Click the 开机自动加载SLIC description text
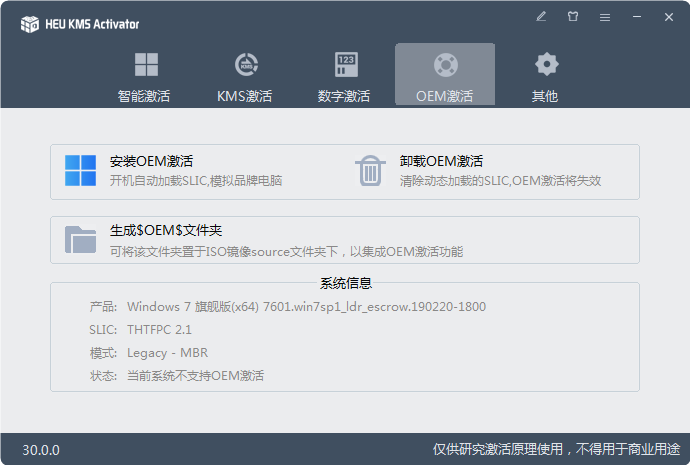The height and width of the screenshot is (465, 690). coord(196,181)
